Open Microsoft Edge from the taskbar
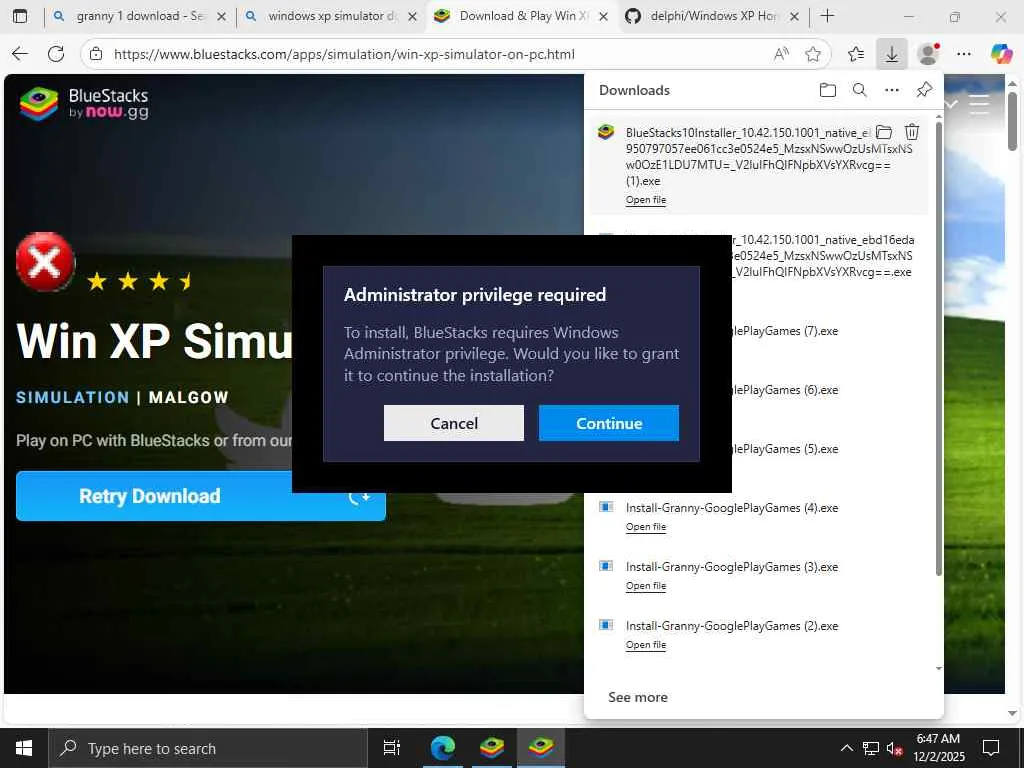This screenshot has width=1024, height=768. pyautogui.click(x=442, y=748)
